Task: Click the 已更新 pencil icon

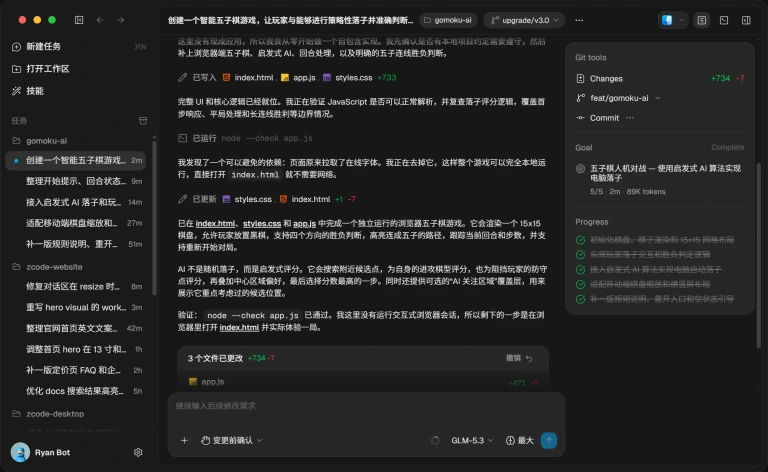Action: point(182,199)
